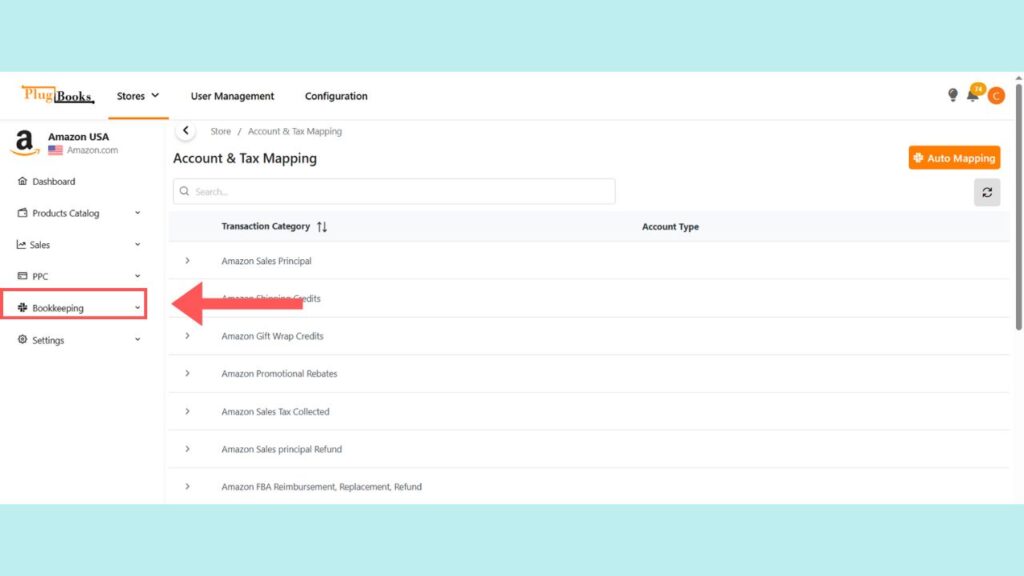
Task: Click the Auto Mapping button
Action: point(954,158)
